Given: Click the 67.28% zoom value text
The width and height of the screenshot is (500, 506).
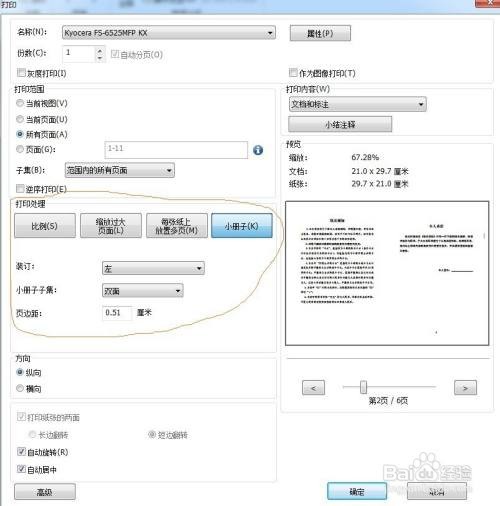Looking at the screenshot, I should click(365, 157).
